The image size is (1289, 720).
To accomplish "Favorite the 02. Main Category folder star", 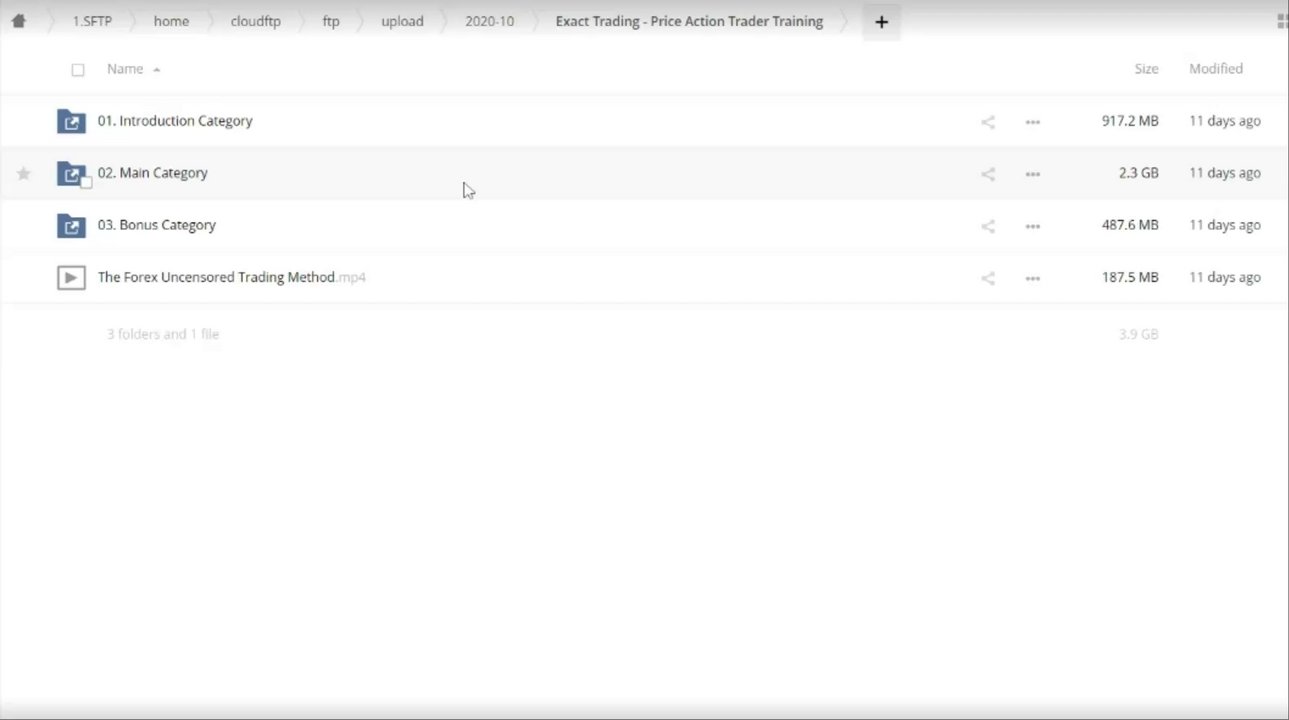I will pyautogui.click(x=24, y=174).
